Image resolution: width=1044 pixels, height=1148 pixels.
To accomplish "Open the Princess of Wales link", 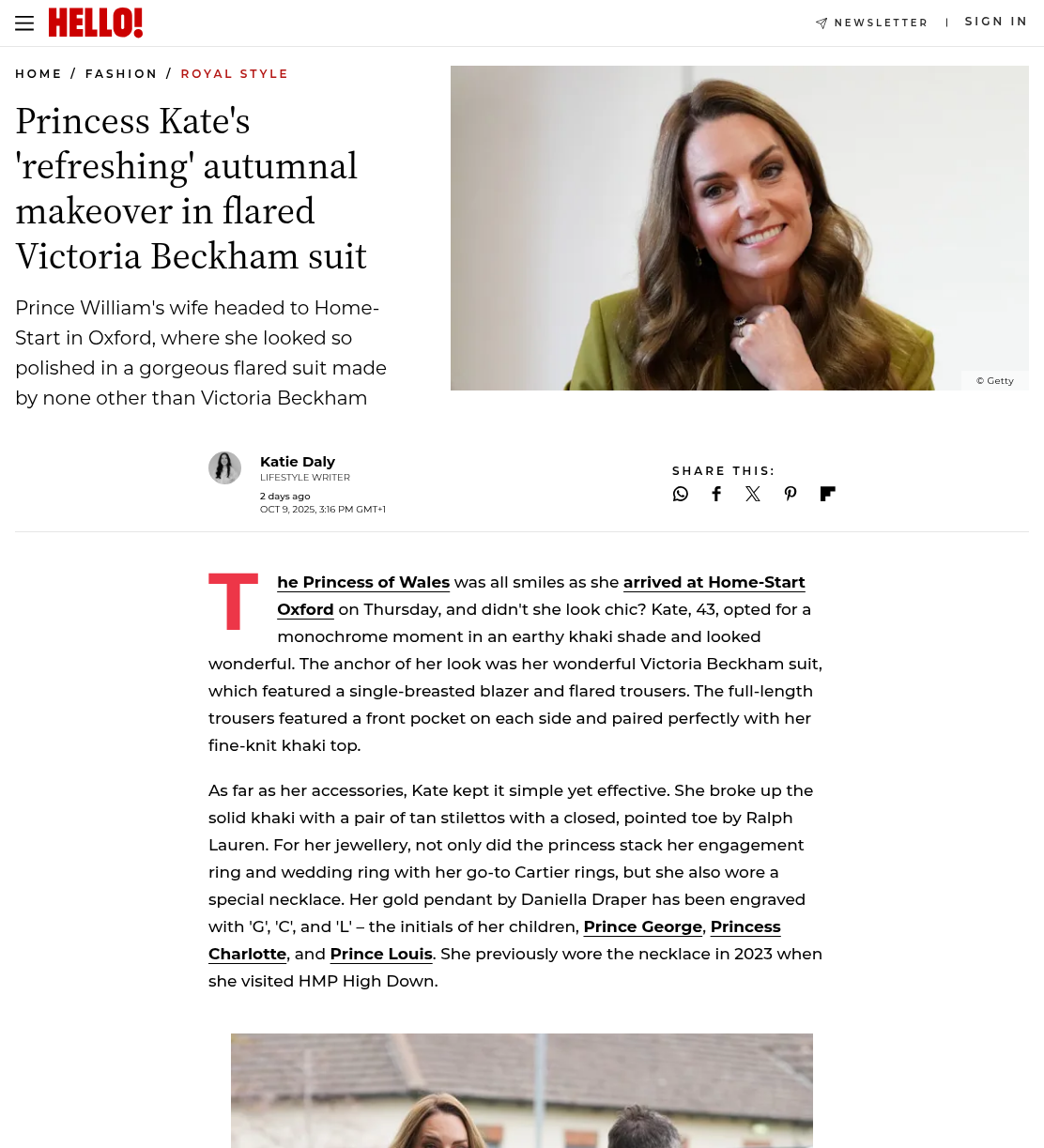I will (x=363, y=582).
